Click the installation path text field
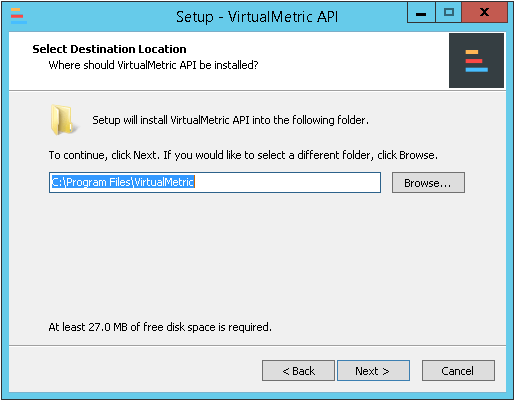The image size is (515, 401). coord(215,183)
